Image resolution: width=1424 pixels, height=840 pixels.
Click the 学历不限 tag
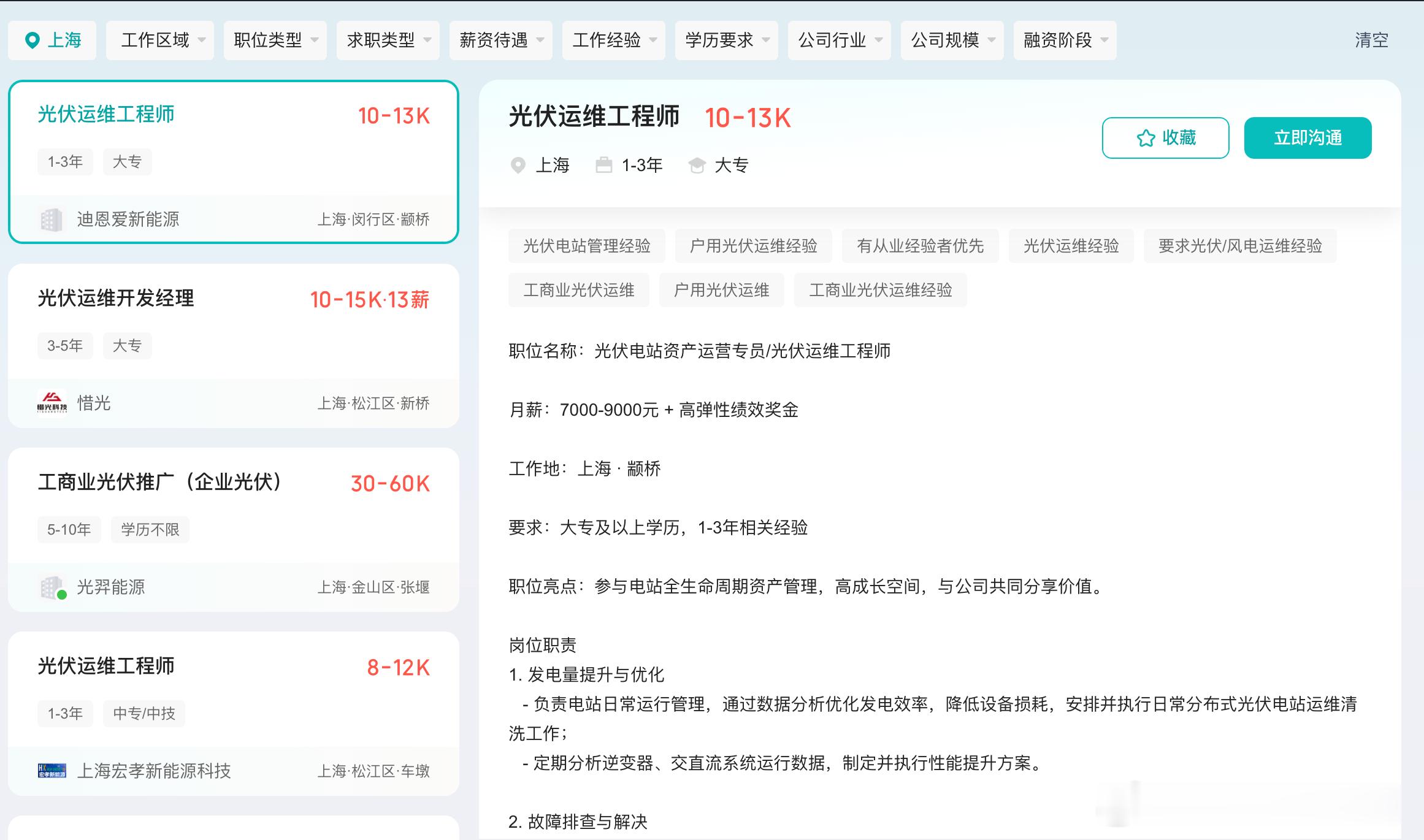[x=150, y=530]
